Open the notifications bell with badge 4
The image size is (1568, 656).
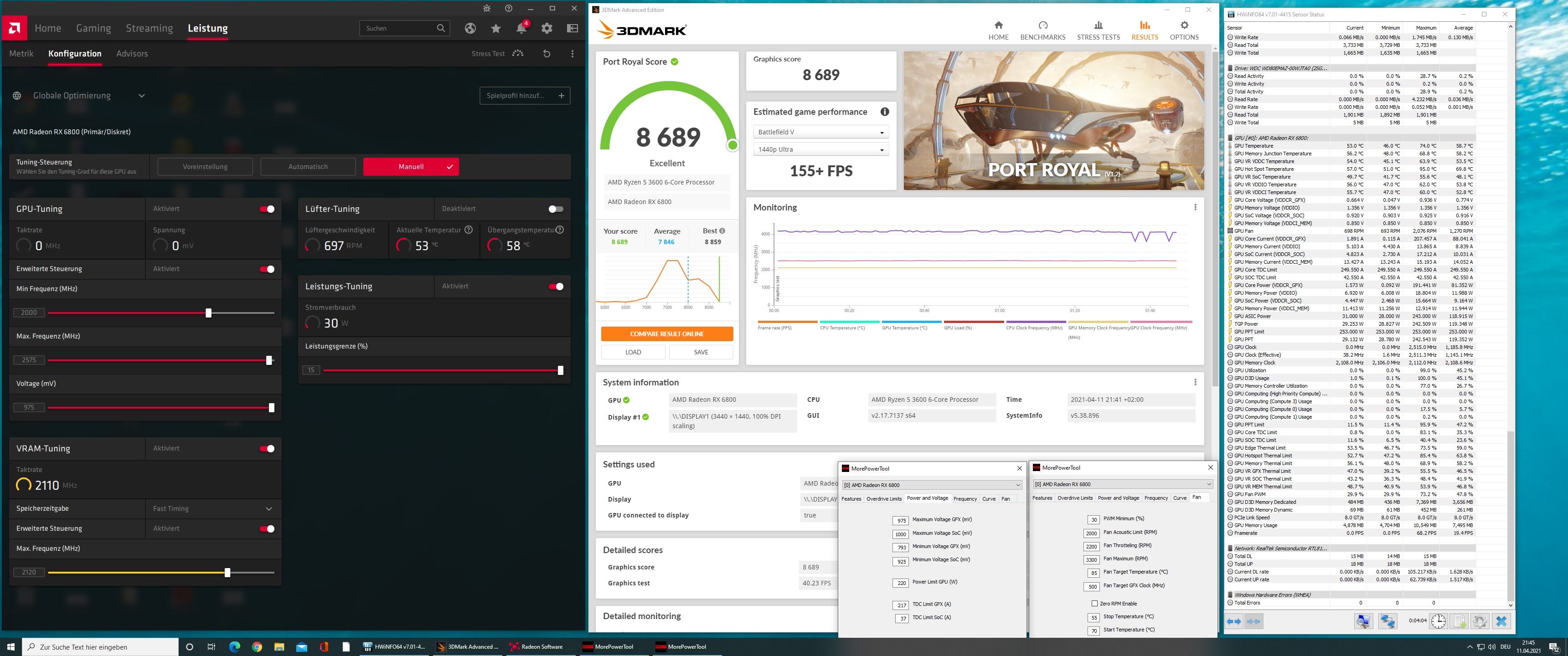coord(521,28)
